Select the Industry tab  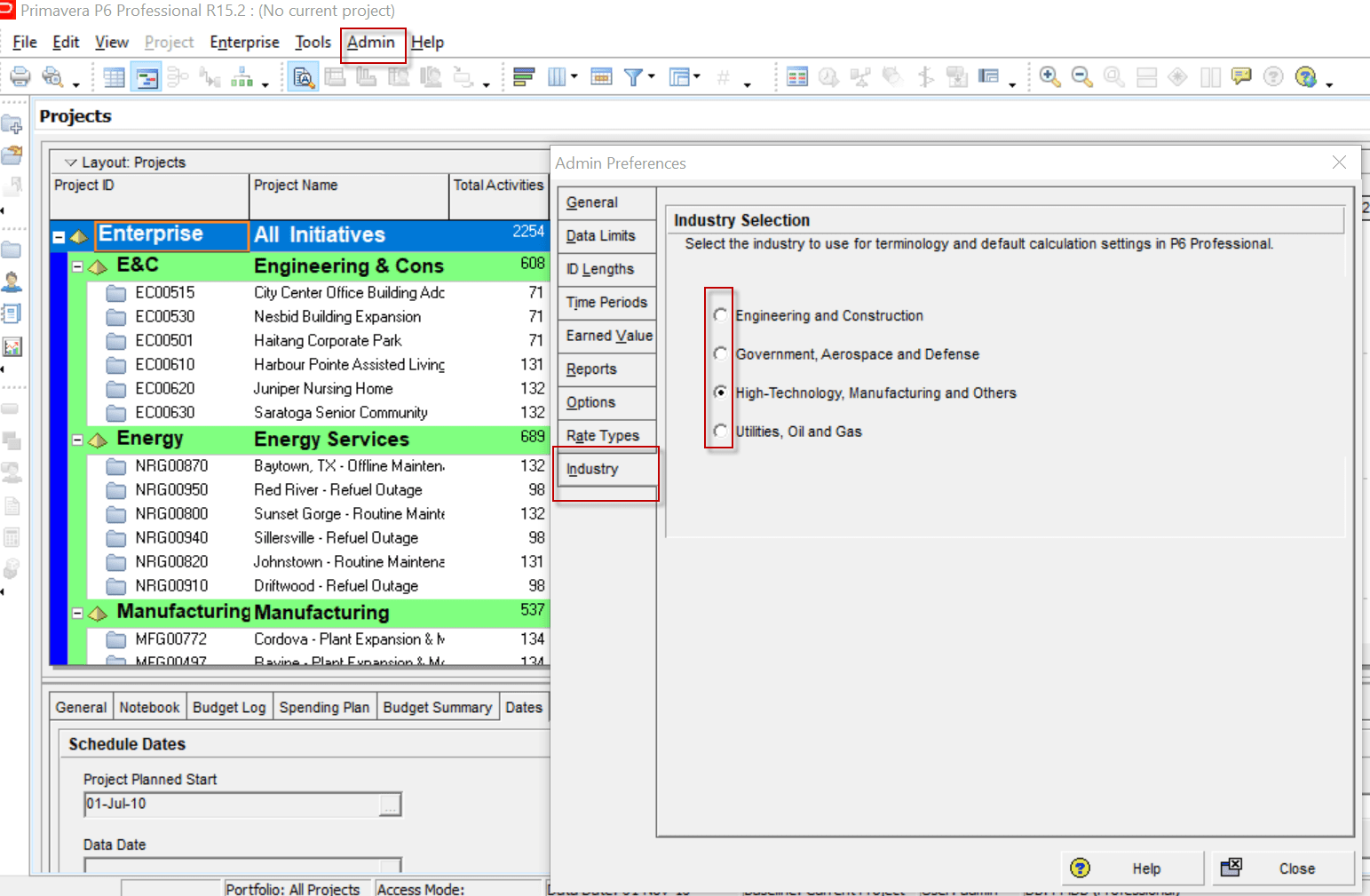pos(607,469)
